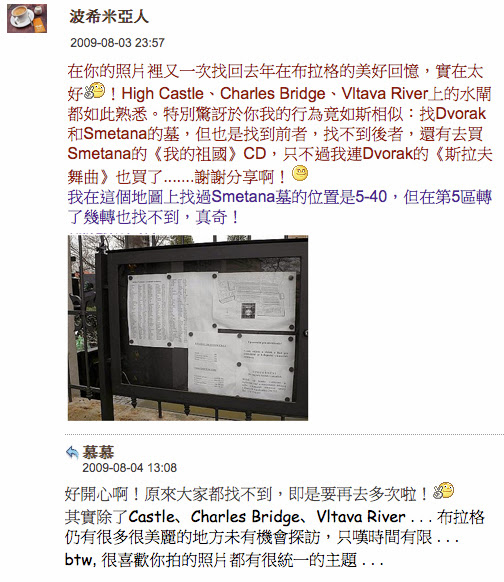Click the cemetery map sheet in the photo

pyautogui.click(x=255, y=301)
